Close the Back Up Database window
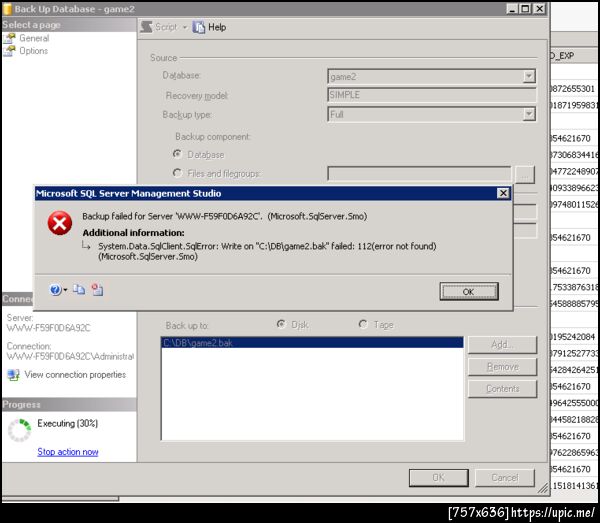 coord(539,8)
